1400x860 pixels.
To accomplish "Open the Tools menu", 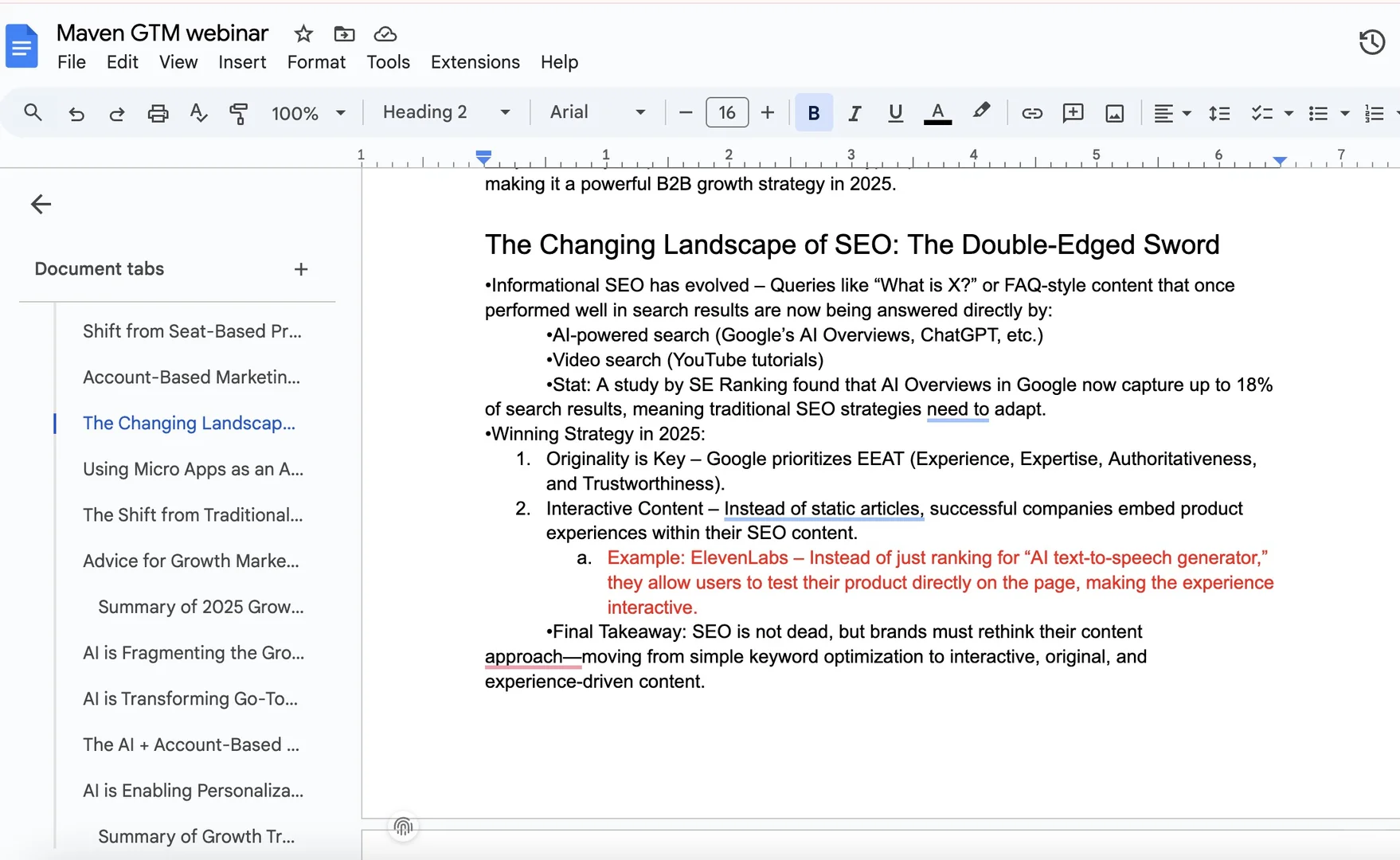I will coord(389,62).
